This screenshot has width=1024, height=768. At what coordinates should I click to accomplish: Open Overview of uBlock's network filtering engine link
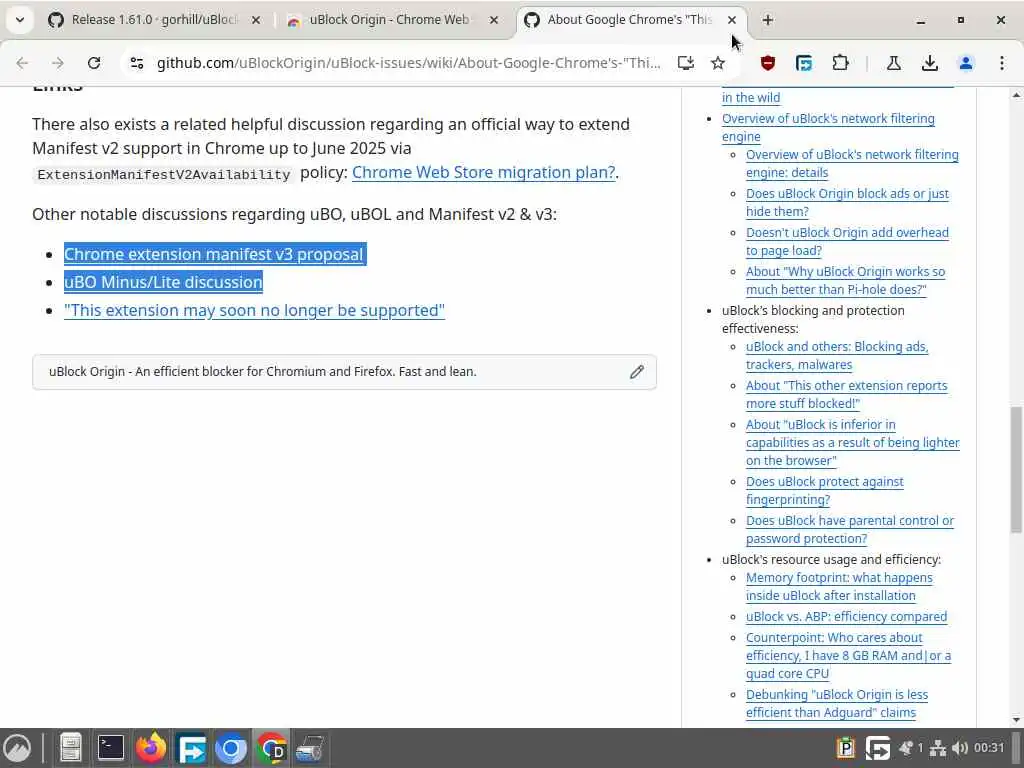click(828, 127)
